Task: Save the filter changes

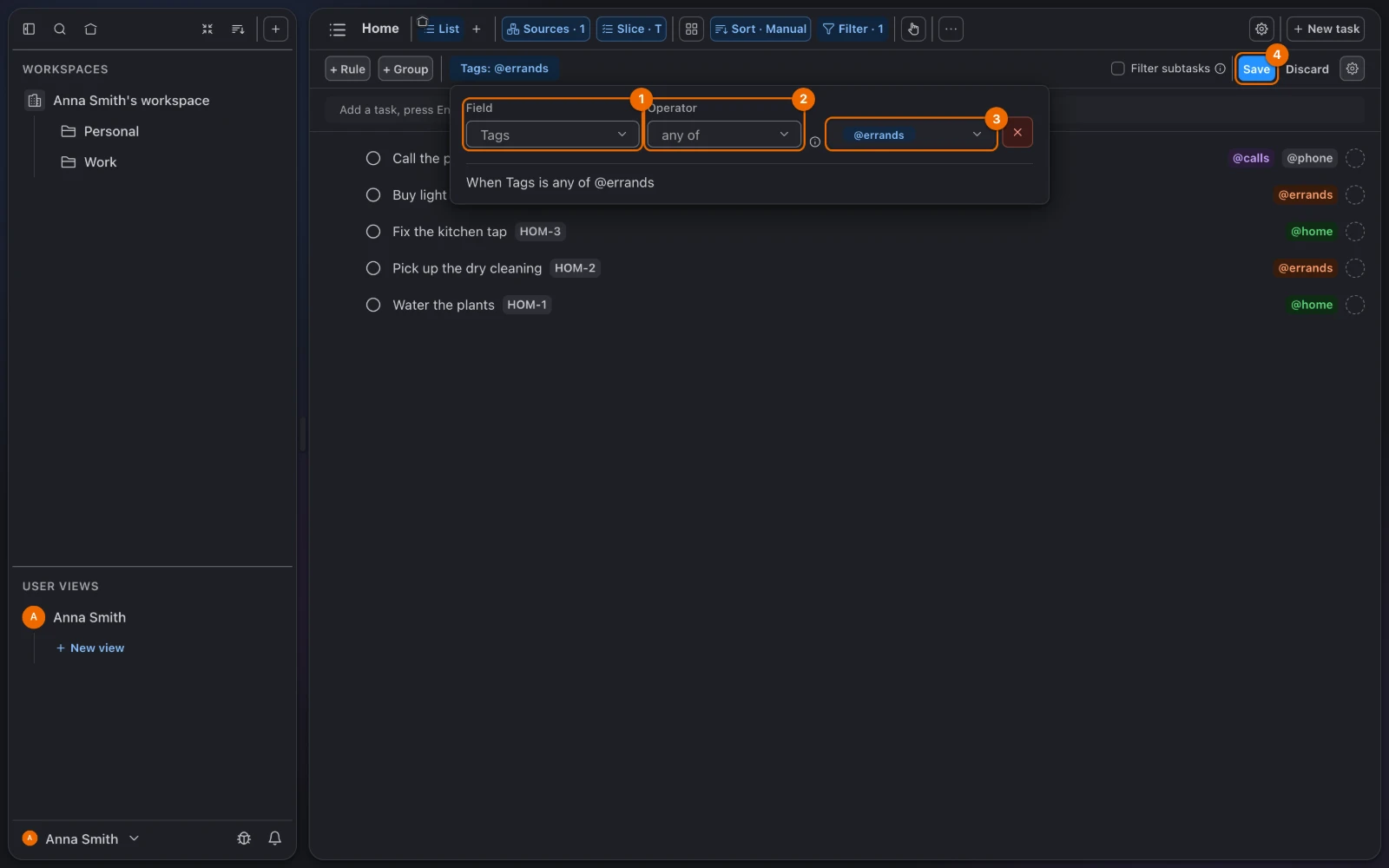Action: pyautogui.click(x=1256, y=69)
